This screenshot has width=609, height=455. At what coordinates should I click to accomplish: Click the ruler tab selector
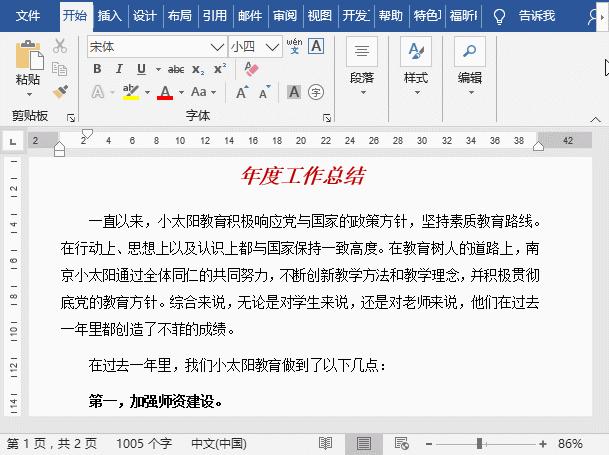(x=12, y=141)
